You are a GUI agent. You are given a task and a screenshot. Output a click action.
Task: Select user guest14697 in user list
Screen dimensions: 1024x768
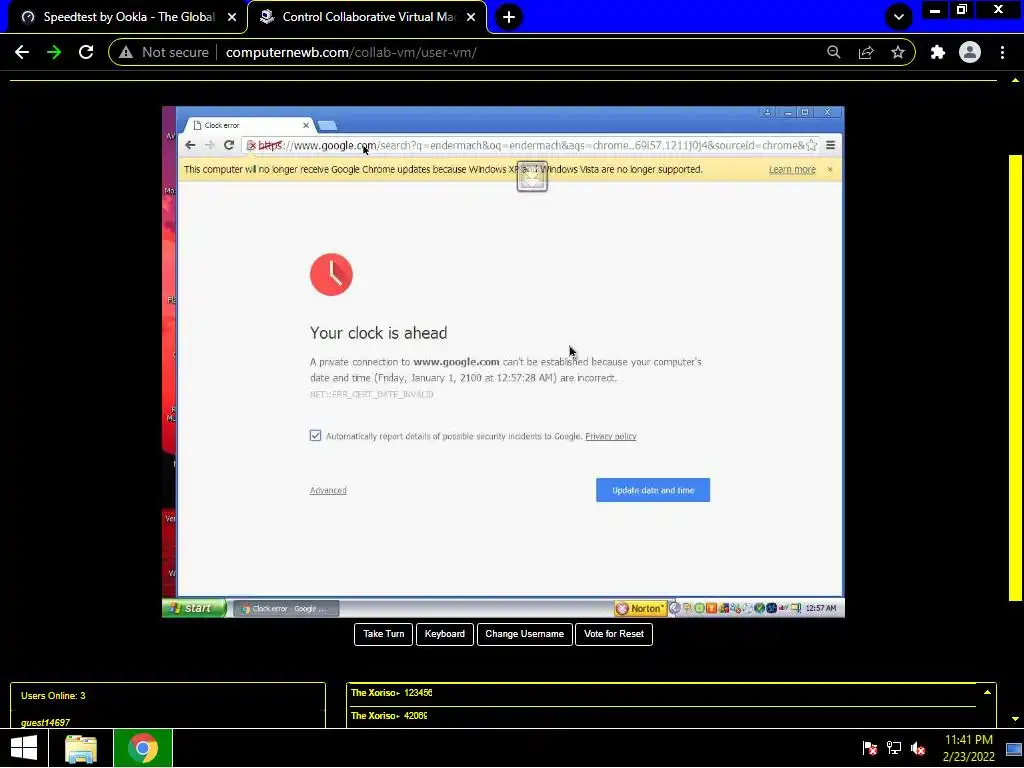click(45, 722)
